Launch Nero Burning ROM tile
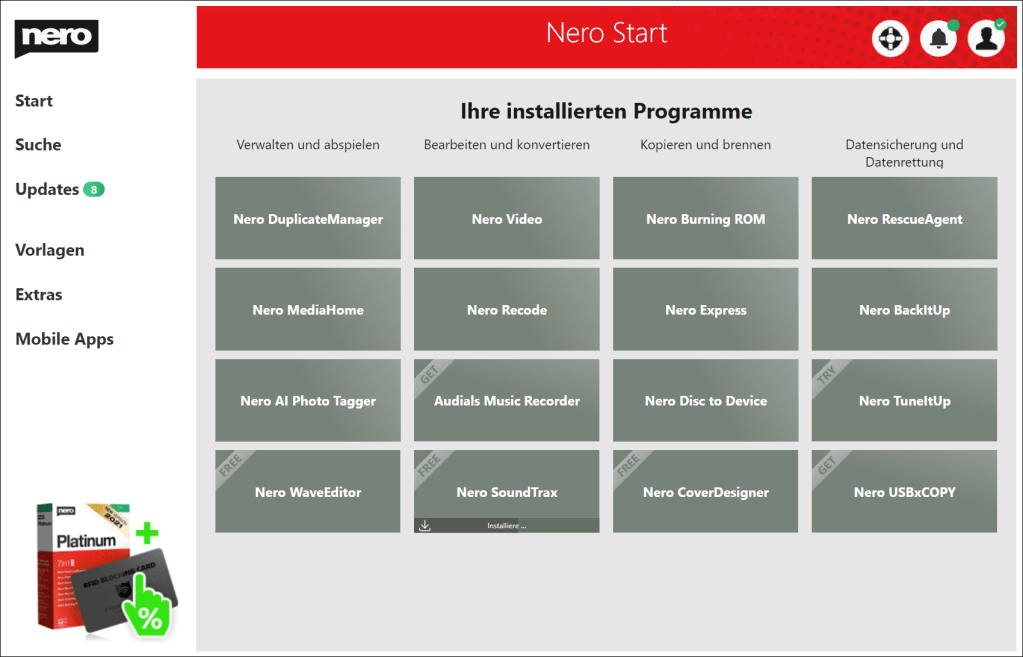The image size is (1023, 657). point(705,219)
